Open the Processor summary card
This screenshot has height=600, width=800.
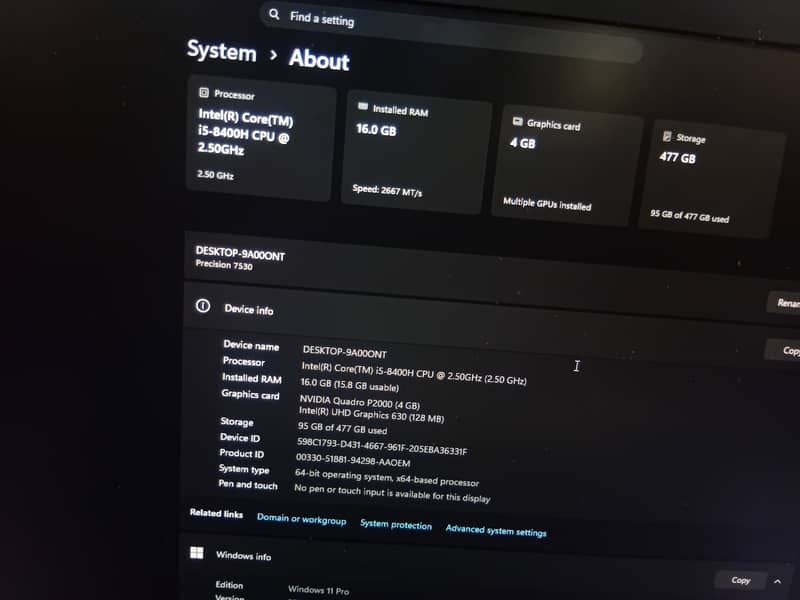pyautogui.click(x=260, y=138)
